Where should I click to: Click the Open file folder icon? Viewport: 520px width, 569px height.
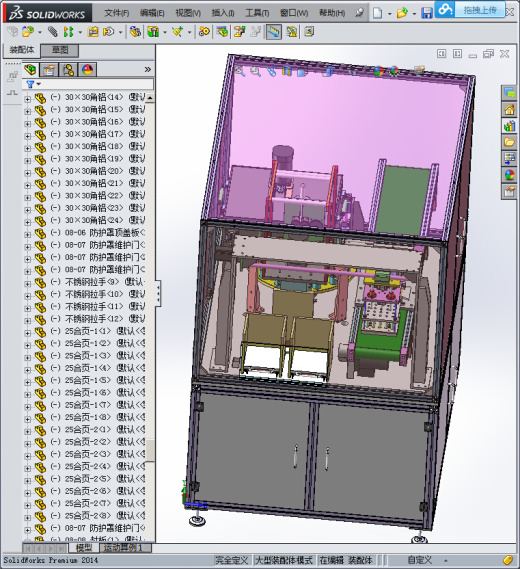point(402,13)
